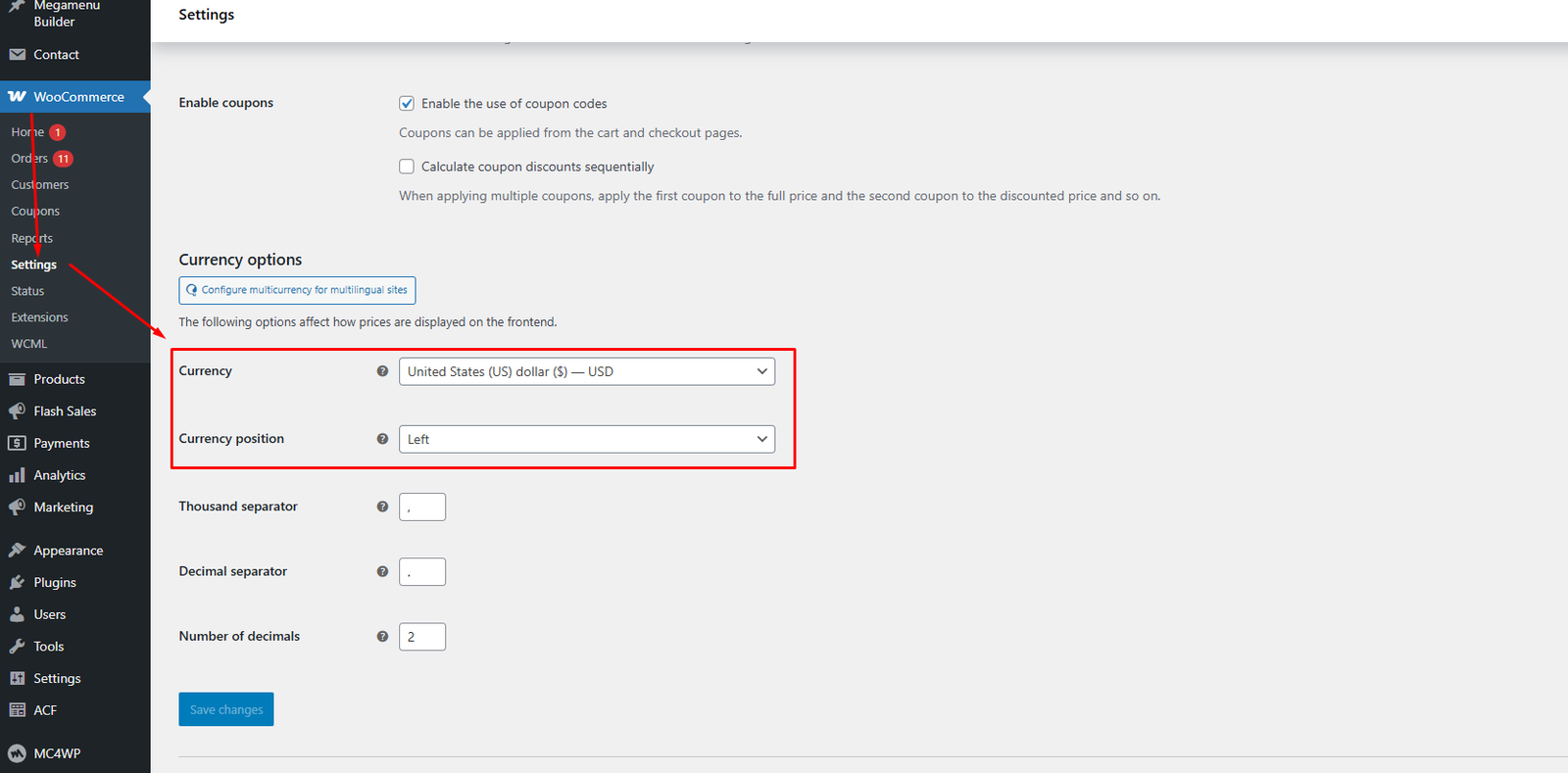Click Configure multicurrency for multilingual sites
Viewport: 1568px width, 773px height.
click(297, 290)
